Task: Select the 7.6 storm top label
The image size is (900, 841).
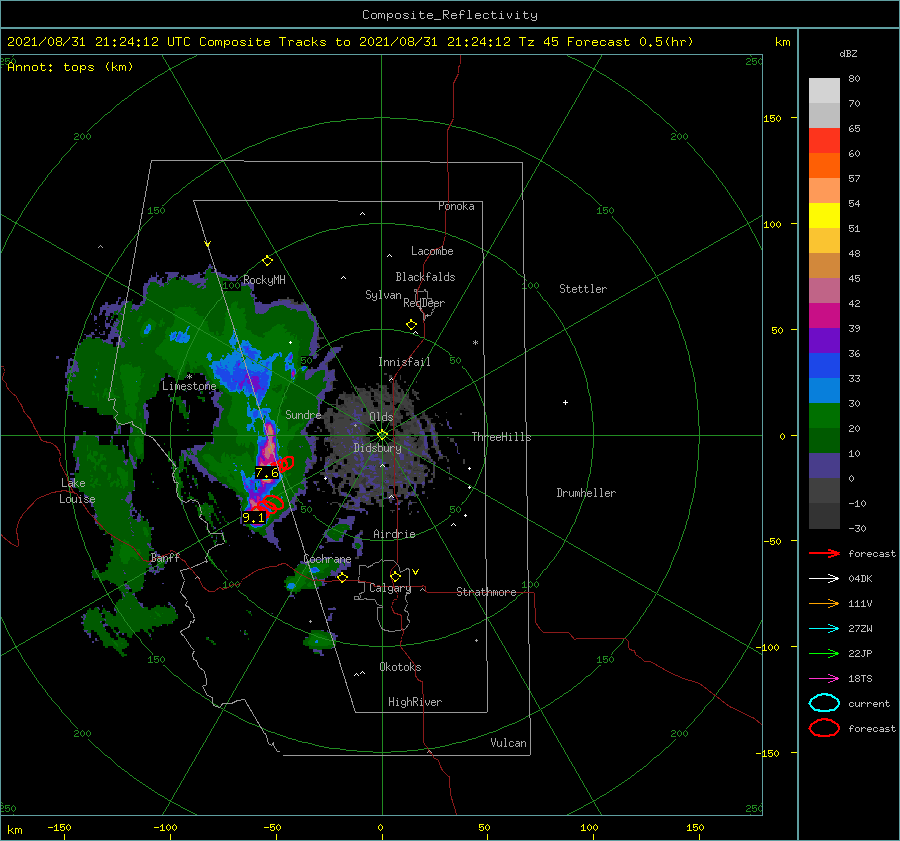Action: coord(267,473)
